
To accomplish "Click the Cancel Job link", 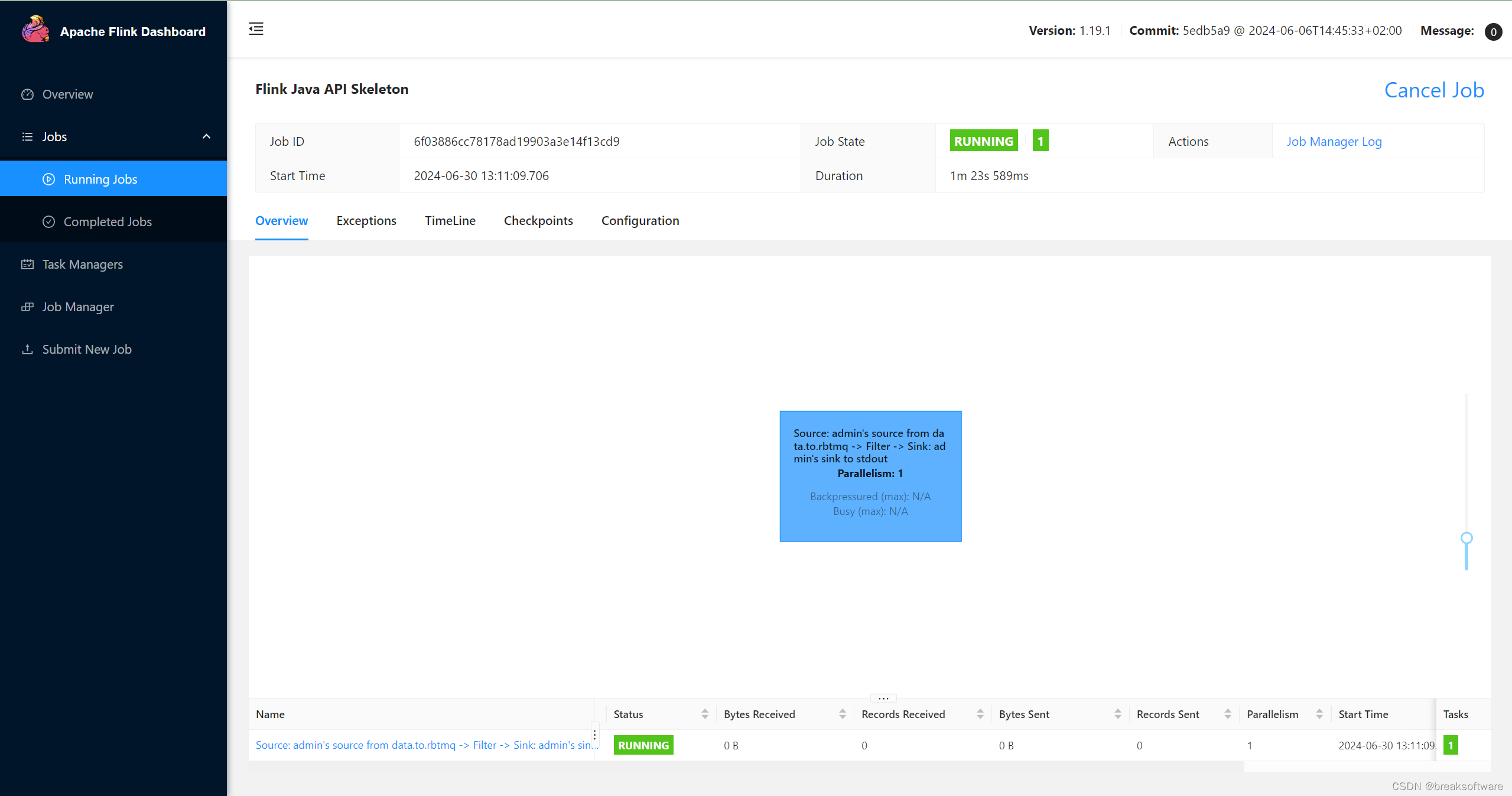I will tap(1434, 90).
